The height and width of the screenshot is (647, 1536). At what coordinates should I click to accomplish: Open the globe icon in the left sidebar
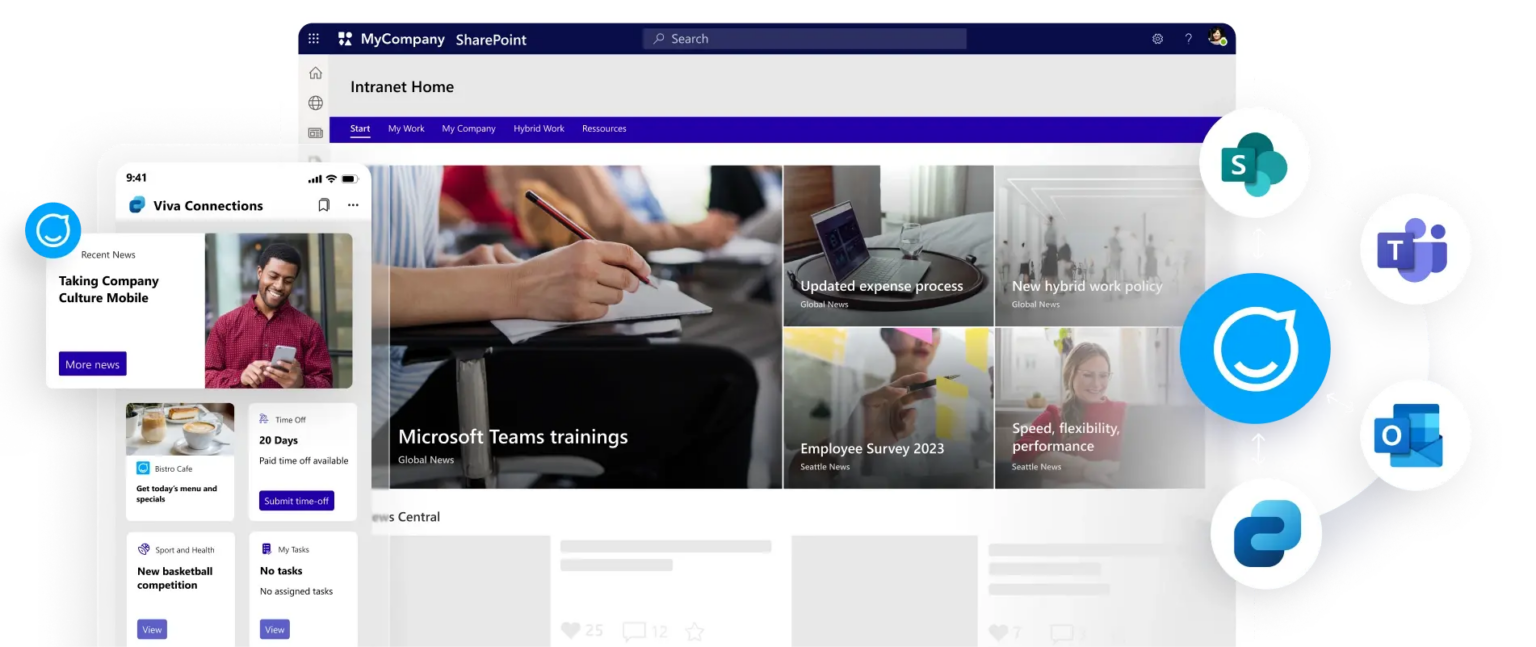pyautogui.click(x=315, y=102)
